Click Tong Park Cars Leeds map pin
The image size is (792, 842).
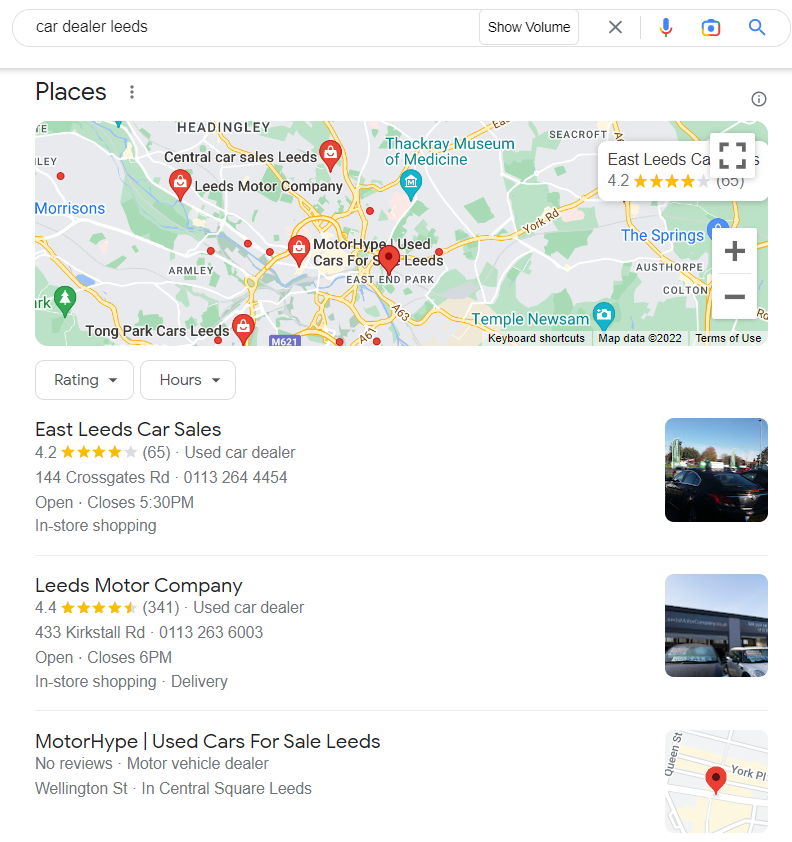[x=243, y=326]
